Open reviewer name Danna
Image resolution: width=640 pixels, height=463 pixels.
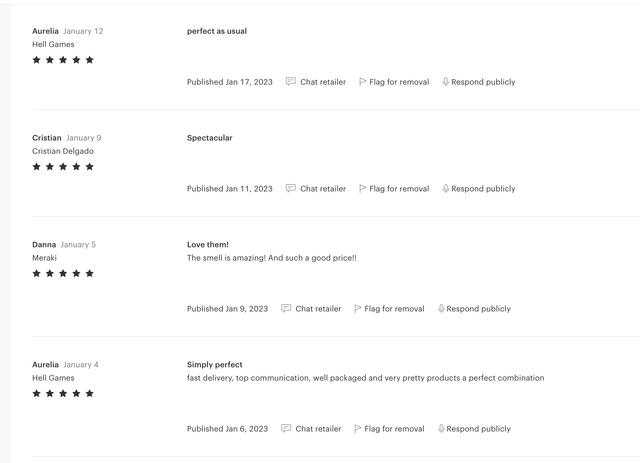44,245
